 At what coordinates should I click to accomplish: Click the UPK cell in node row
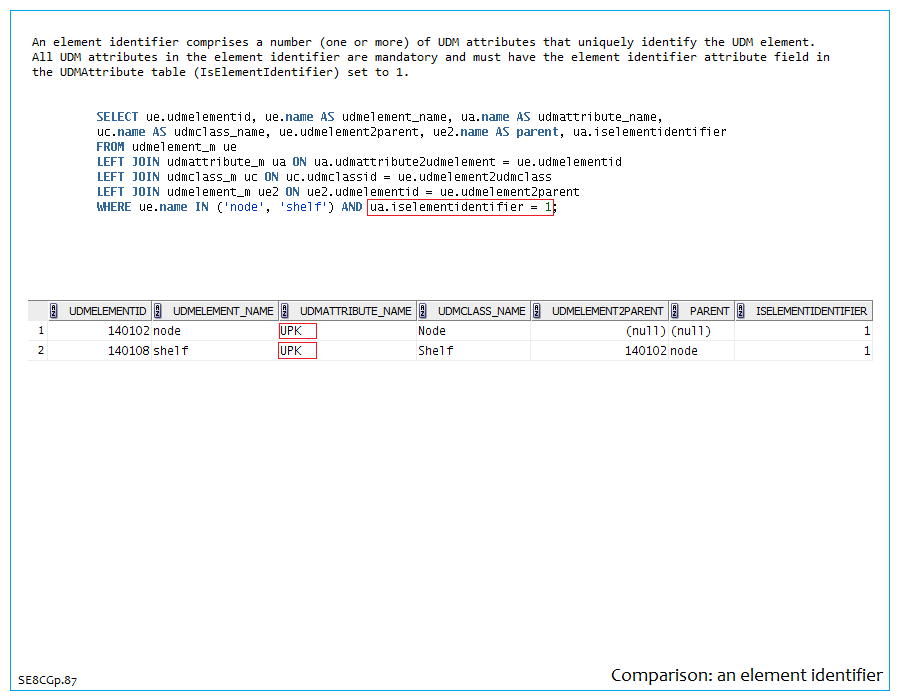point(297,331)
